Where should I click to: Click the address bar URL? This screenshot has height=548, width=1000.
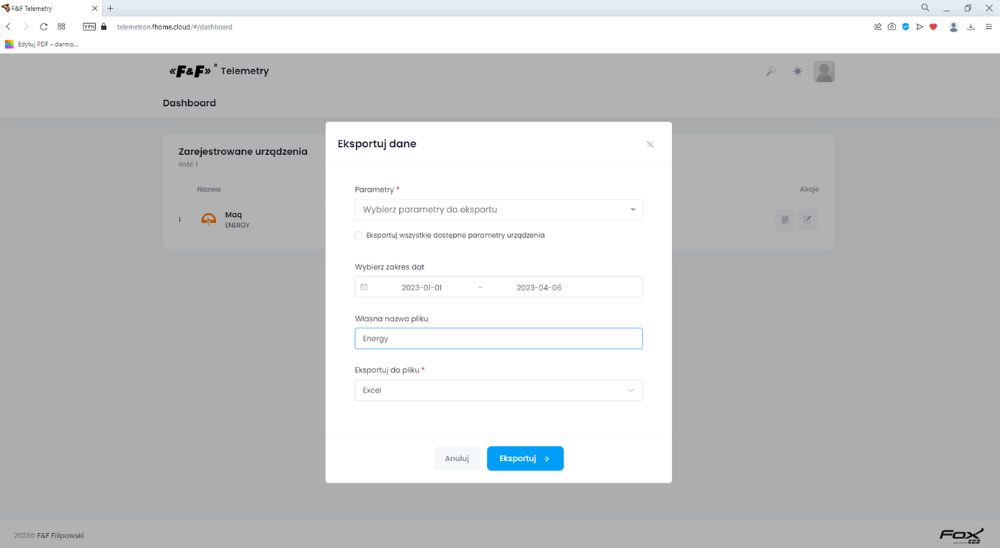175,27
